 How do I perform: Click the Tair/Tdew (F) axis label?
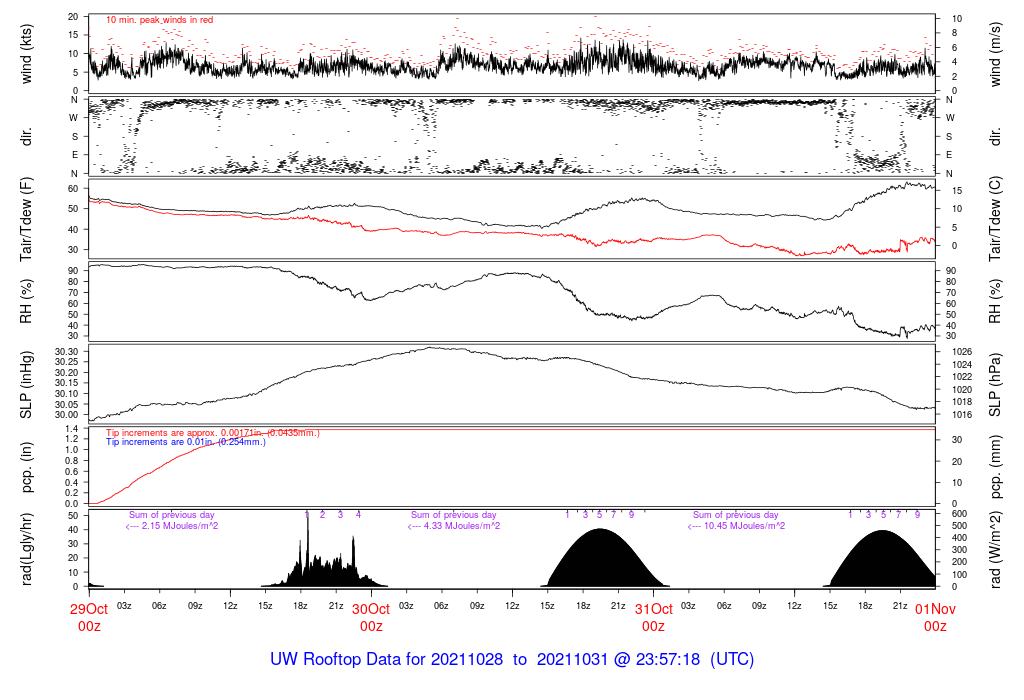click(28, 218)
